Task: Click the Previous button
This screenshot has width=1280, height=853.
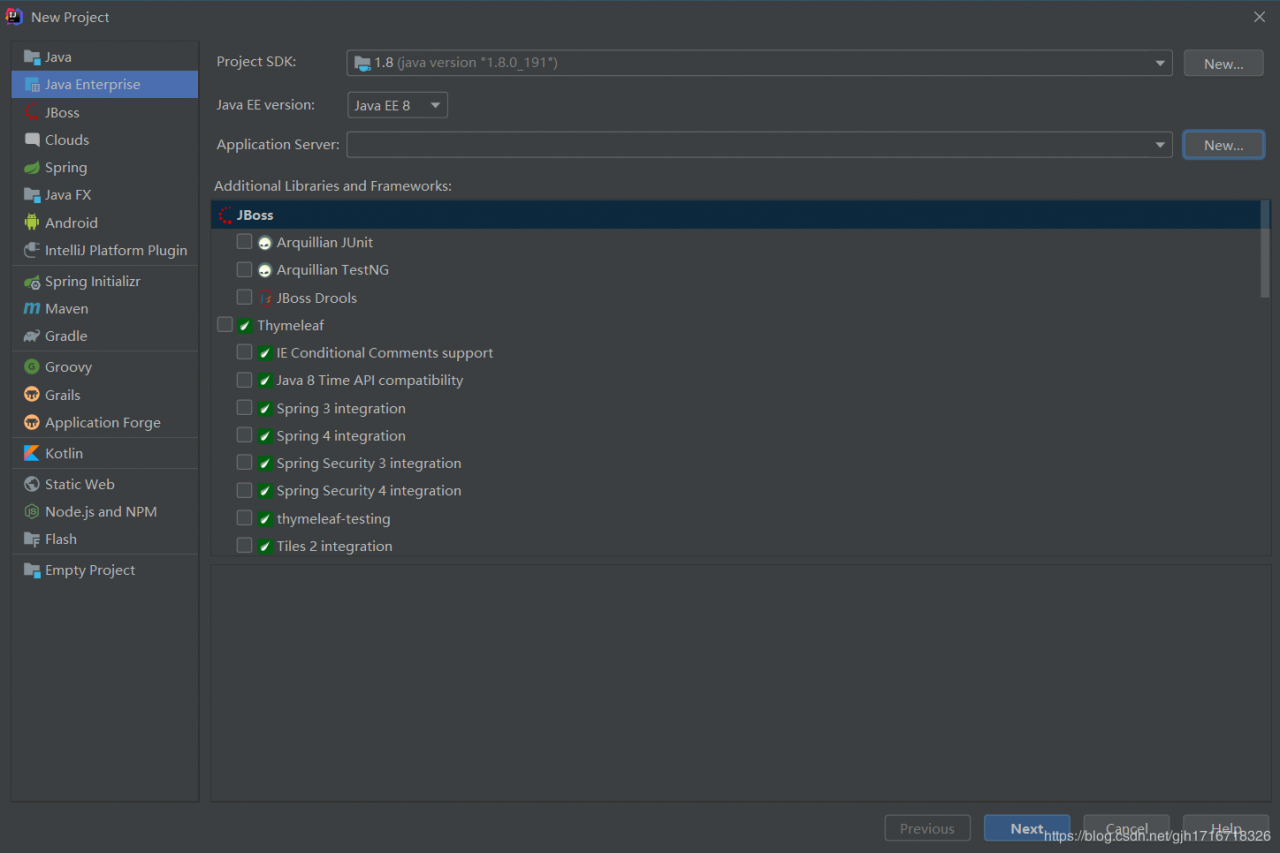Action: click(927, 828)
